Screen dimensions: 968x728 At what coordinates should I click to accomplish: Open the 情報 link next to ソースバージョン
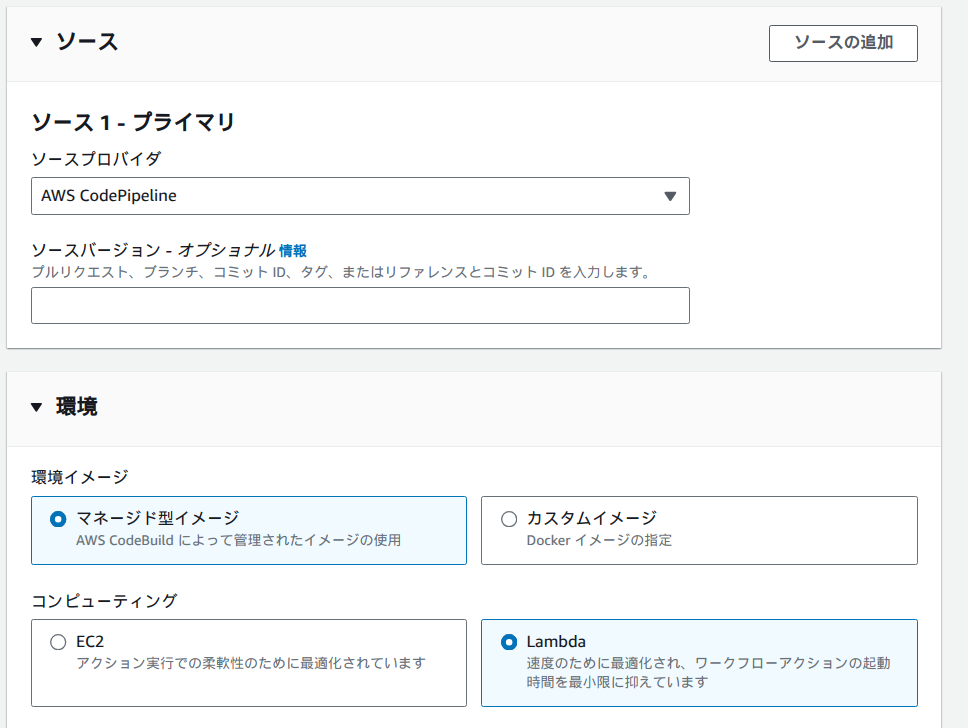(x=296, y=248)
